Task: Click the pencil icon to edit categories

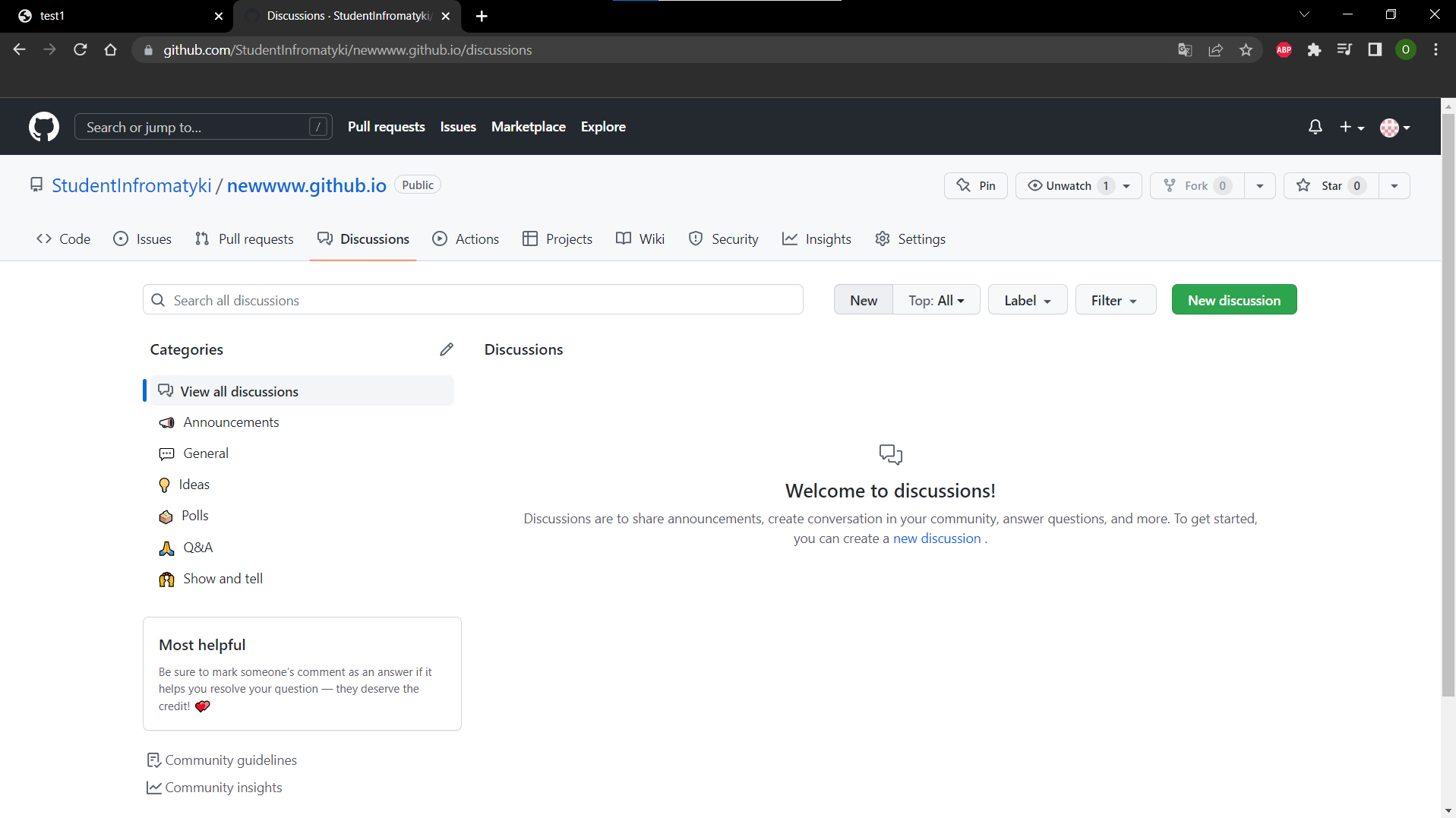Action: [x=447, y=349]
